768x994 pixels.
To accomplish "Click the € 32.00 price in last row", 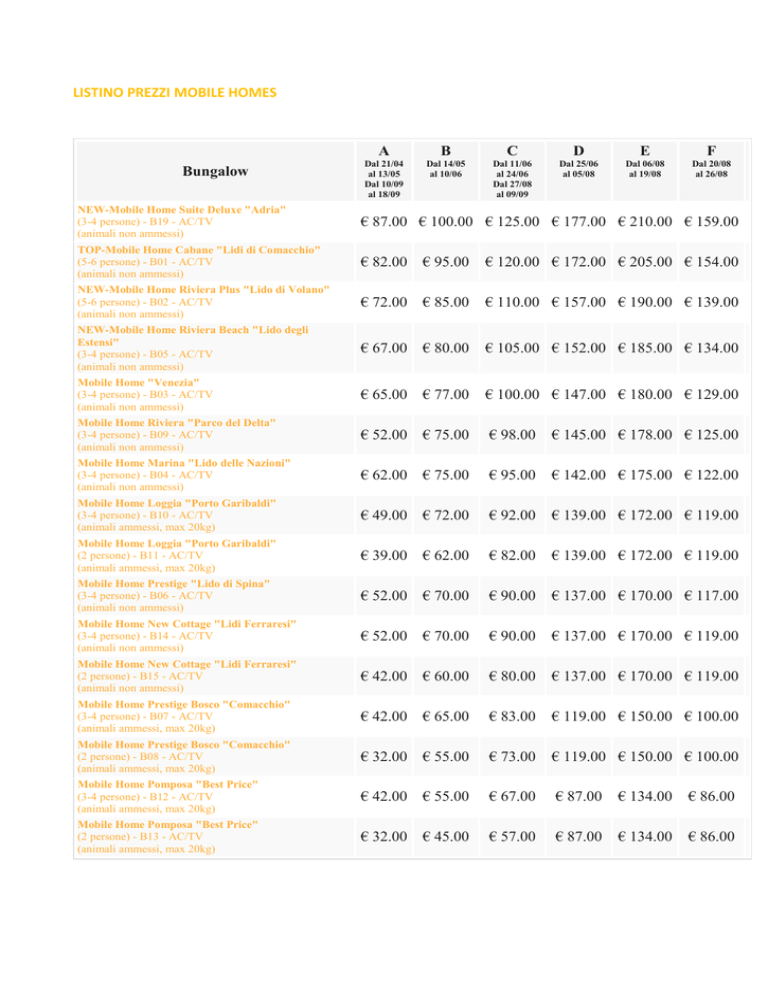I will point(384,836).
